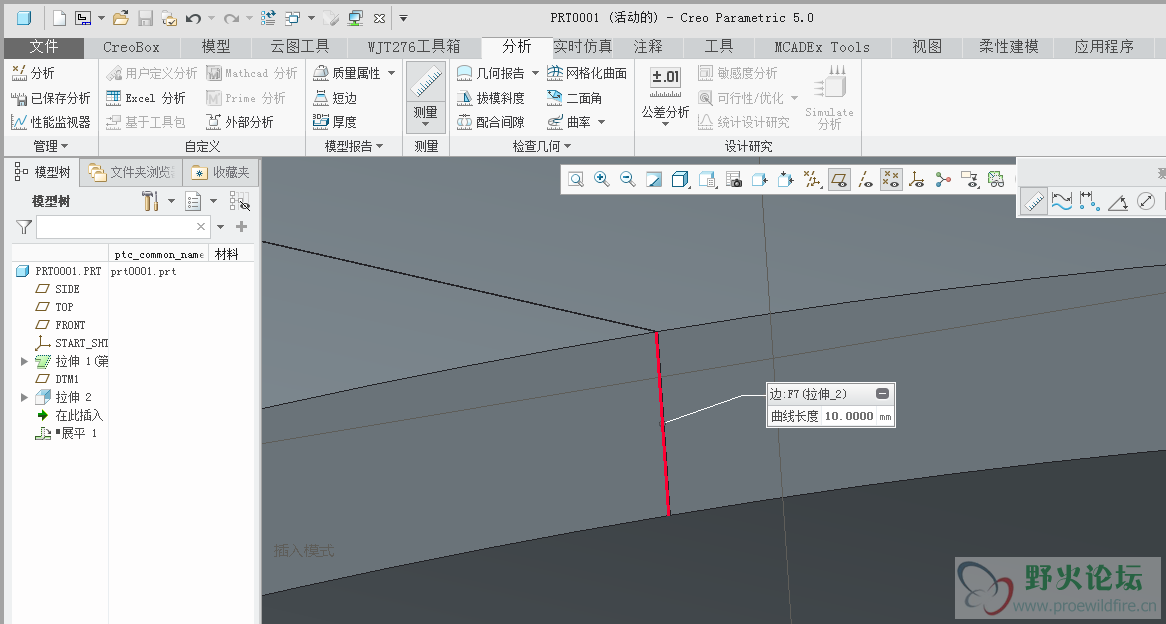The image size is (1166, 624).
Task: Toggle annotation display eye icon
Action: [x=970, y=179]
